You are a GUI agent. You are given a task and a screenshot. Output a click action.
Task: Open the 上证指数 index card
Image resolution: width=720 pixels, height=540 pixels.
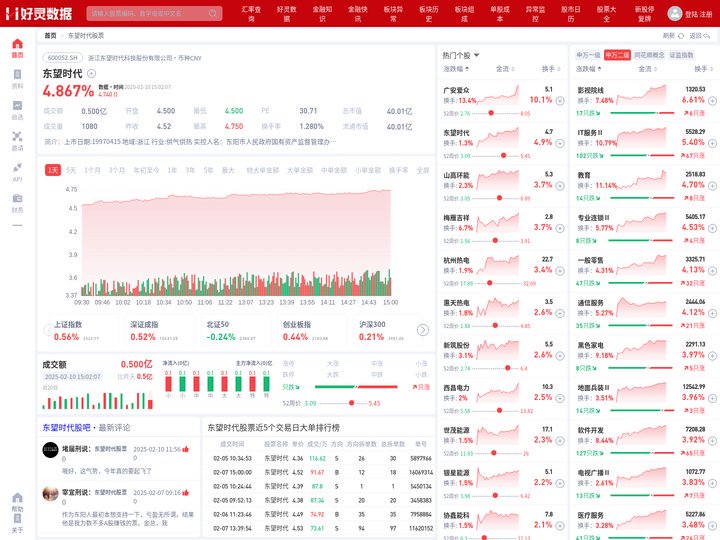point(83,330)
